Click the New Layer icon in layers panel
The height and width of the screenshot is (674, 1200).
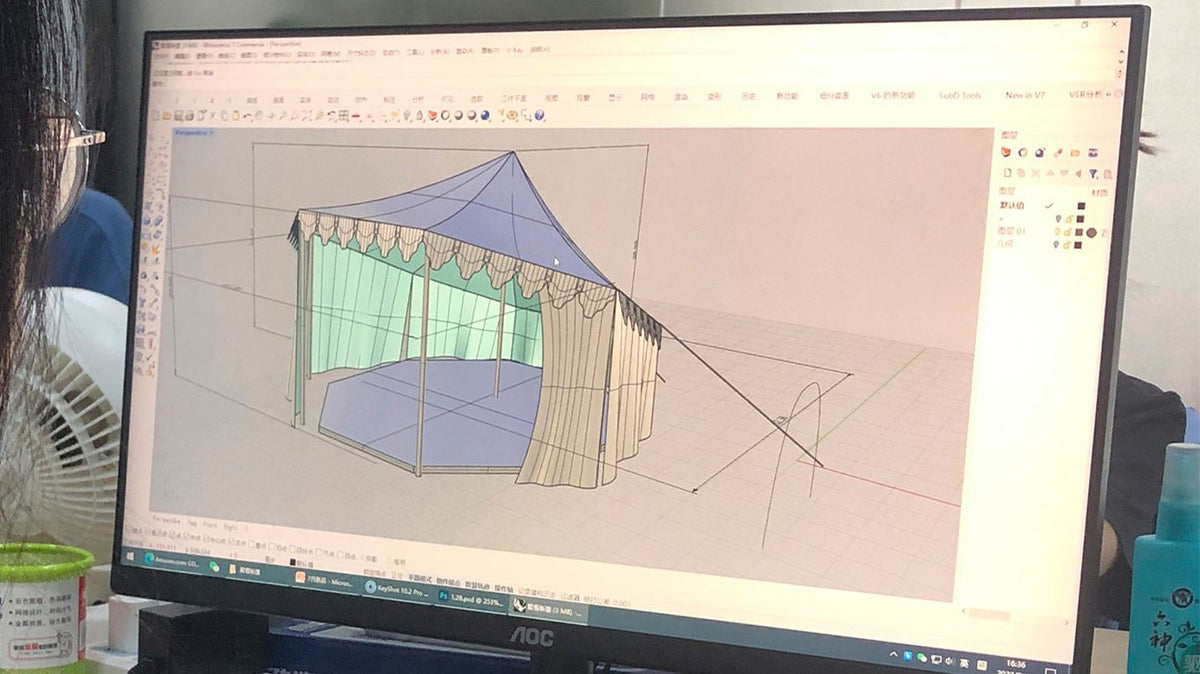[1007, 173]
